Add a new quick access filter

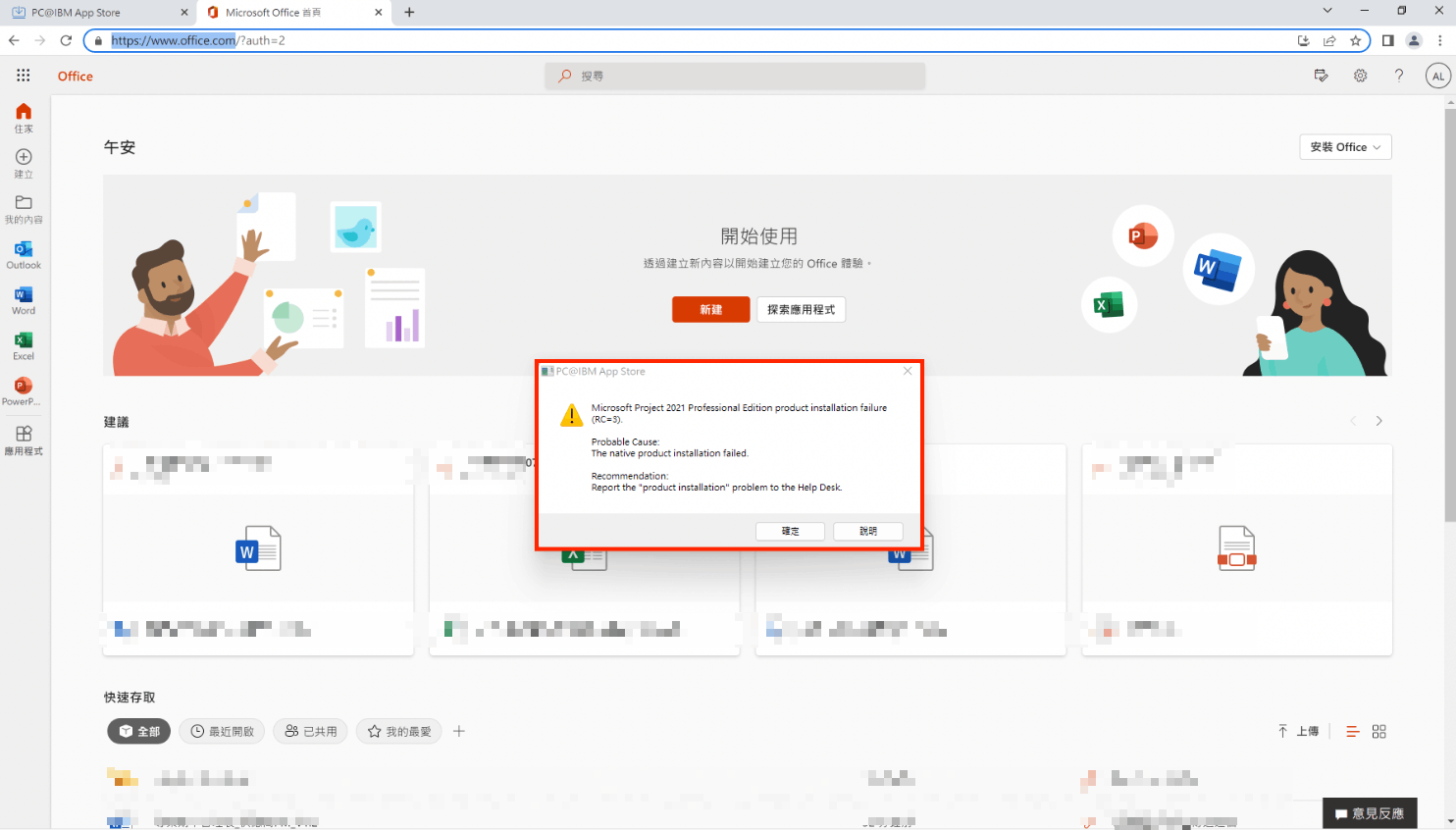[459, 731]
